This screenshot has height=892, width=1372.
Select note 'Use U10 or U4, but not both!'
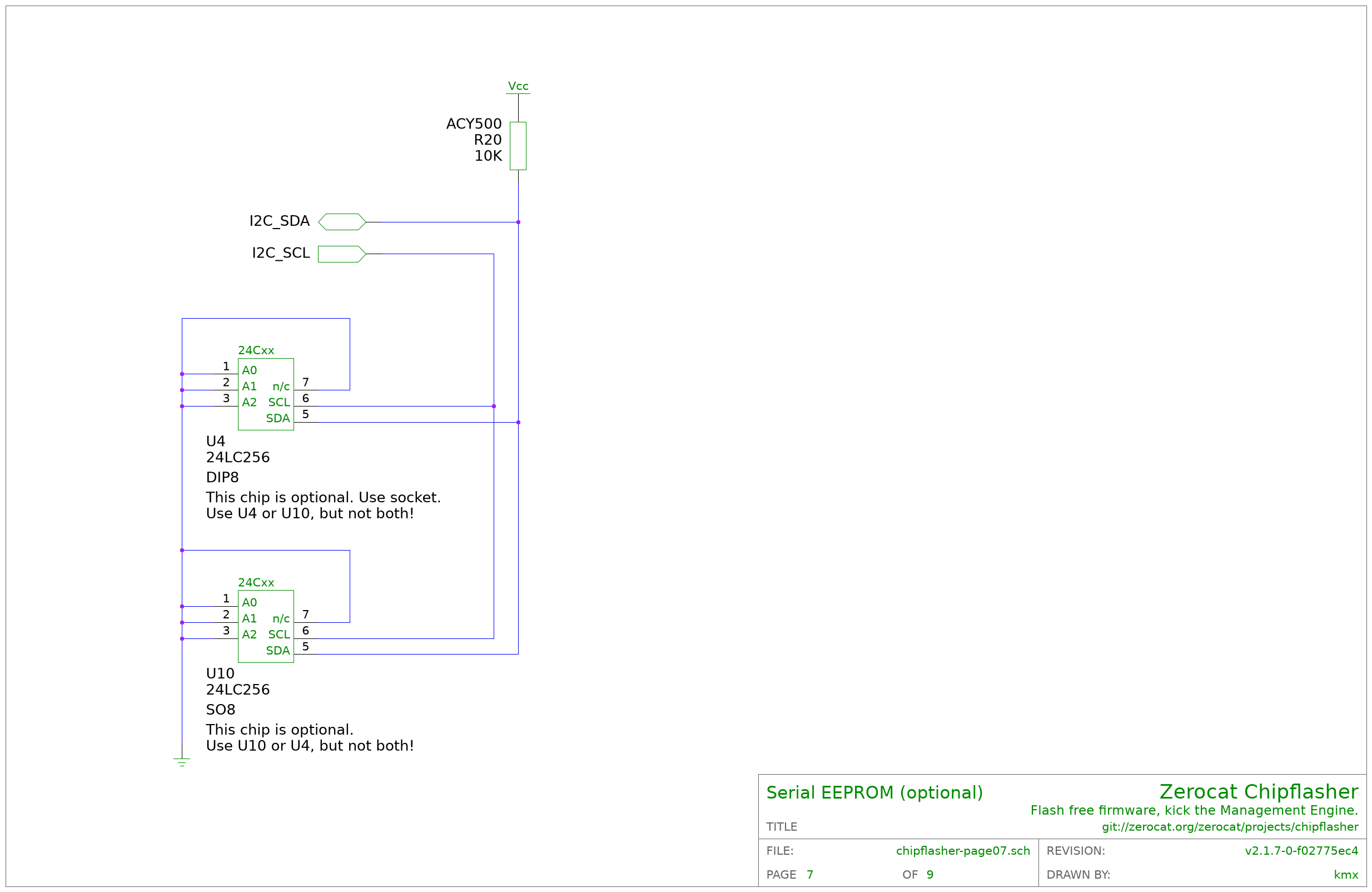coord(310,746)
